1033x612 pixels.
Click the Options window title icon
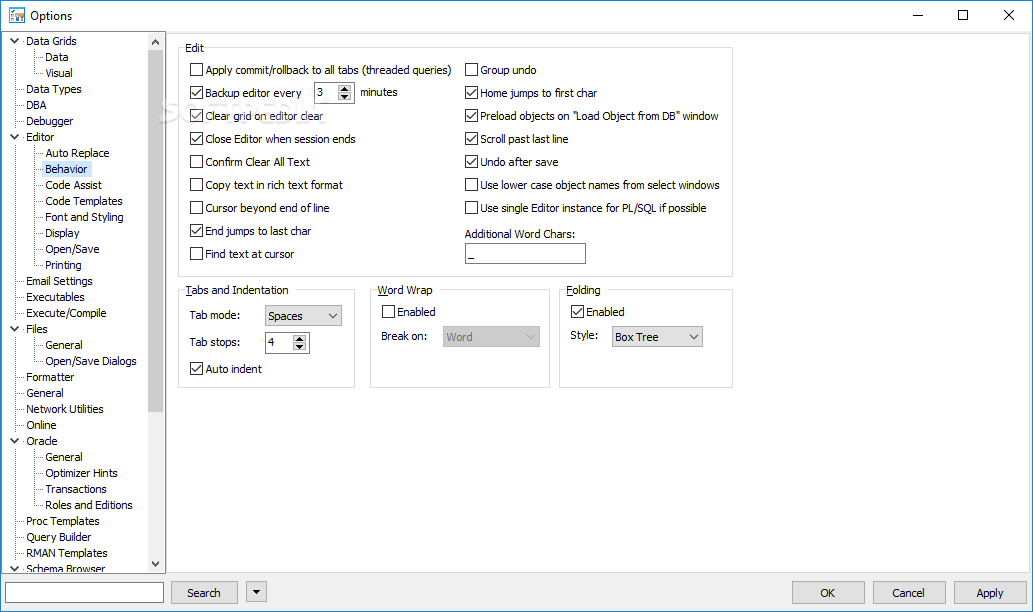(x=16, y=15)
